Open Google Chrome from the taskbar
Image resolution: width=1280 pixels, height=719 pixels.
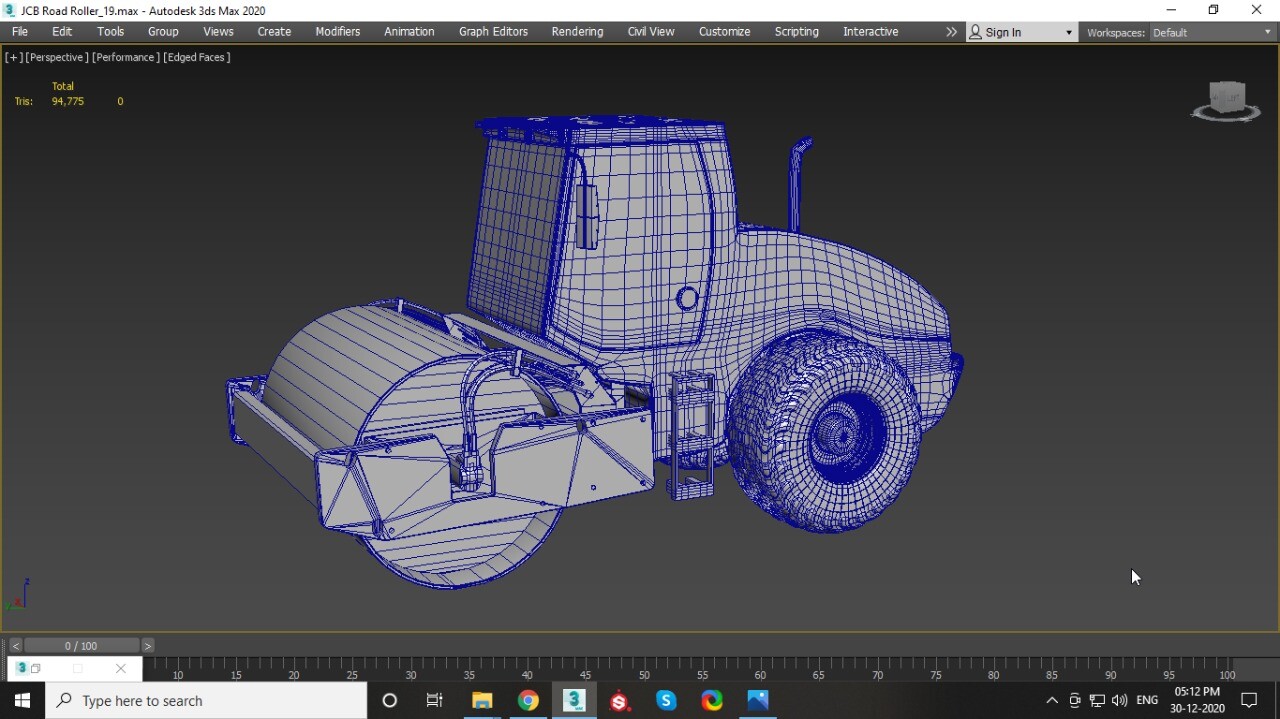point(528,700)
